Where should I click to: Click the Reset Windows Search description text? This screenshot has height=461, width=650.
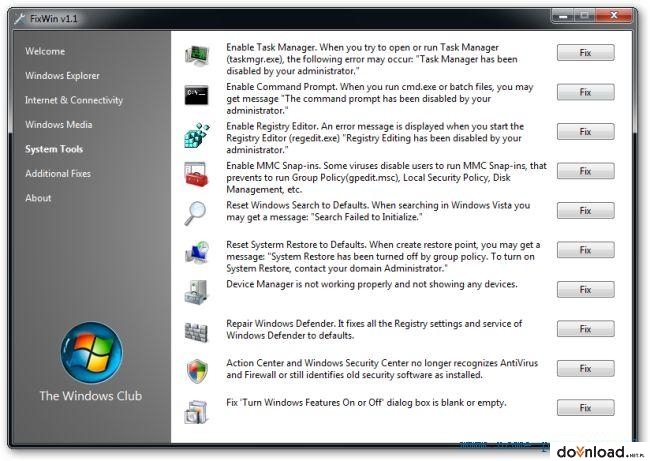coord(378,211)
